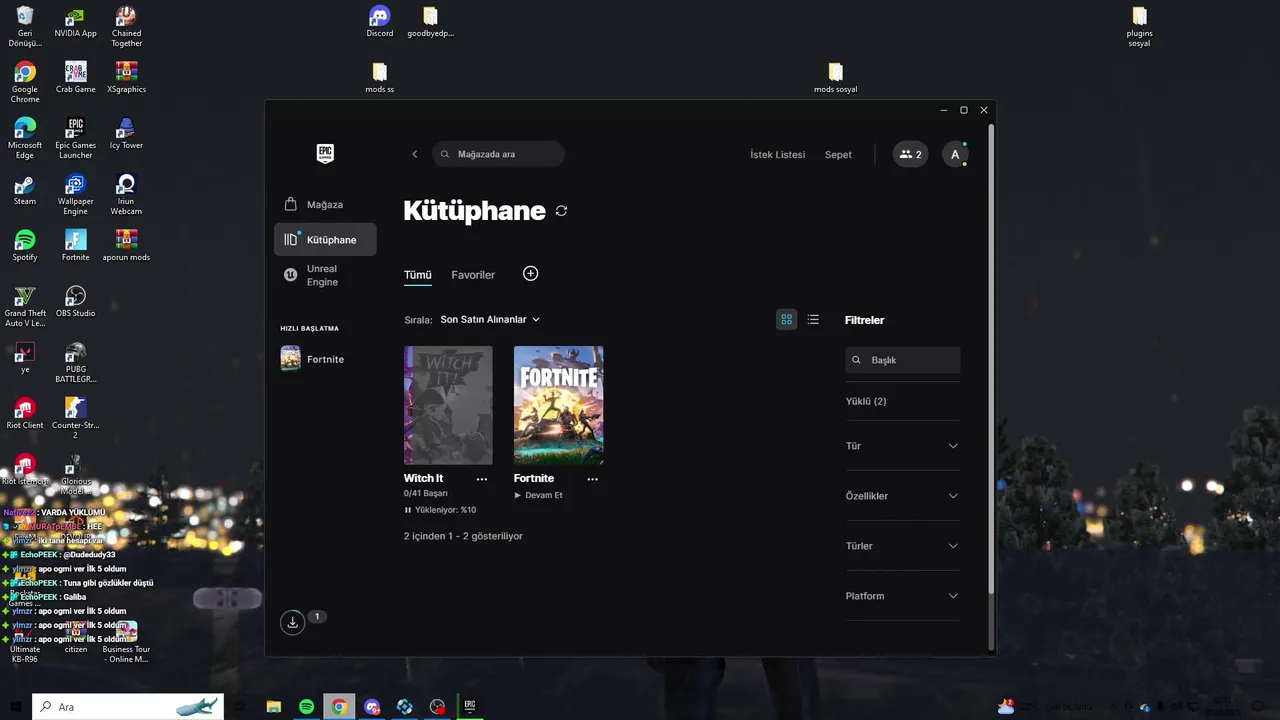Click Yükleniyor: %10 under Witch It
This screenshot has height=720, width=1280.
(440, 510)
